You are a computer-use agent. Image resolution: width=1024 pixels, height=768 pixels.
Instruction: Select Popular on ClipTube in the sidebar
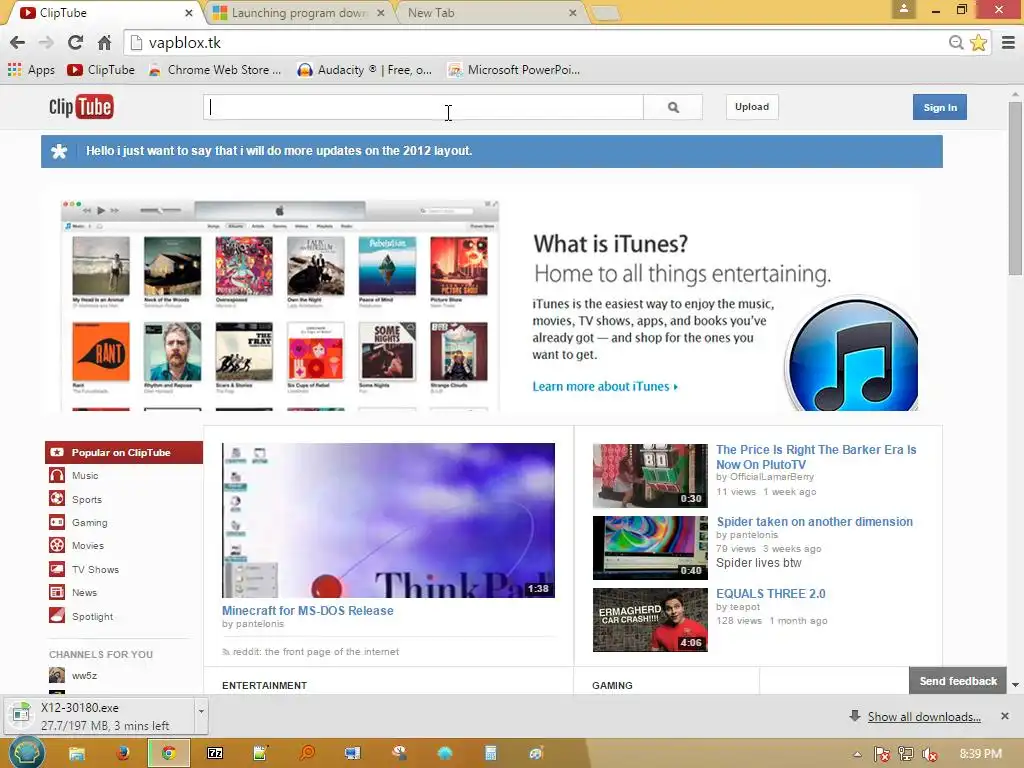tap(124, 452)
